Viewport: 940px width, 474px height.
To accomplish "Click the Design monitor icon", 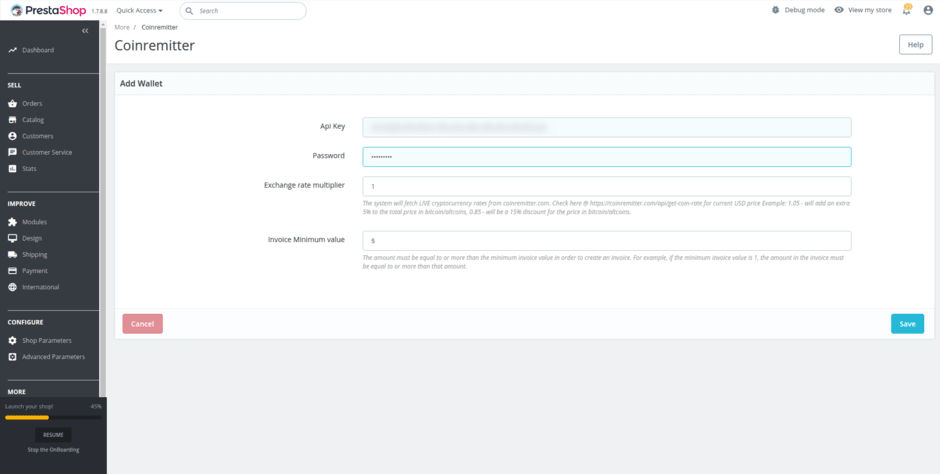I will [x=13, y=238].
